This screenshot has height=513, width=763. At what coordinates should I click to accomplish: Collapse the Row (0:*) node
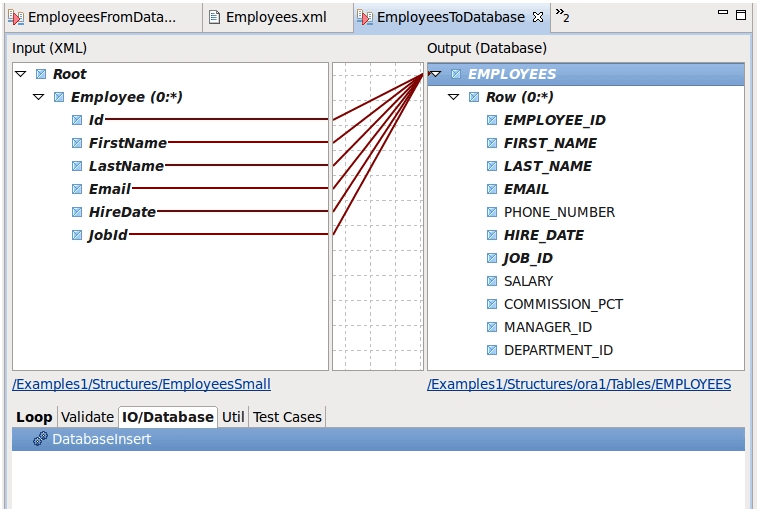(454, 97)
